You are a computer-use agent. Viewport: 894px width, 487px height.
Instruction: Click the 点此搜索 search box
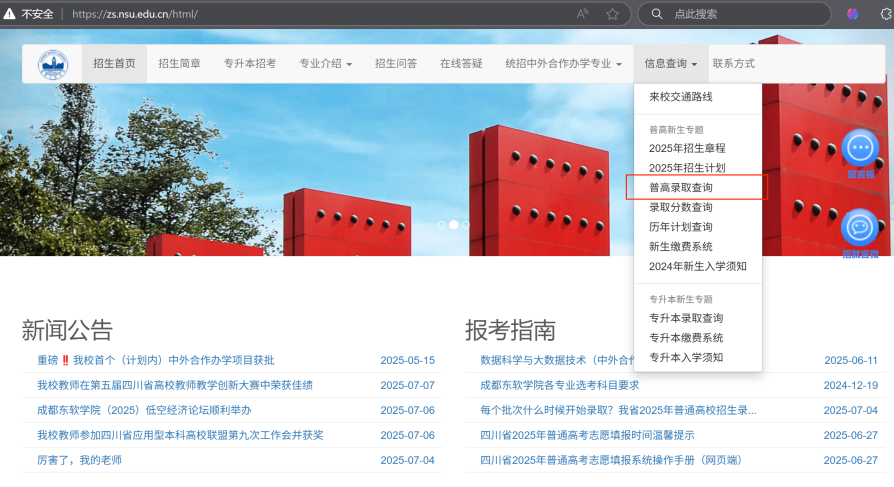click(x=734, y=14)
